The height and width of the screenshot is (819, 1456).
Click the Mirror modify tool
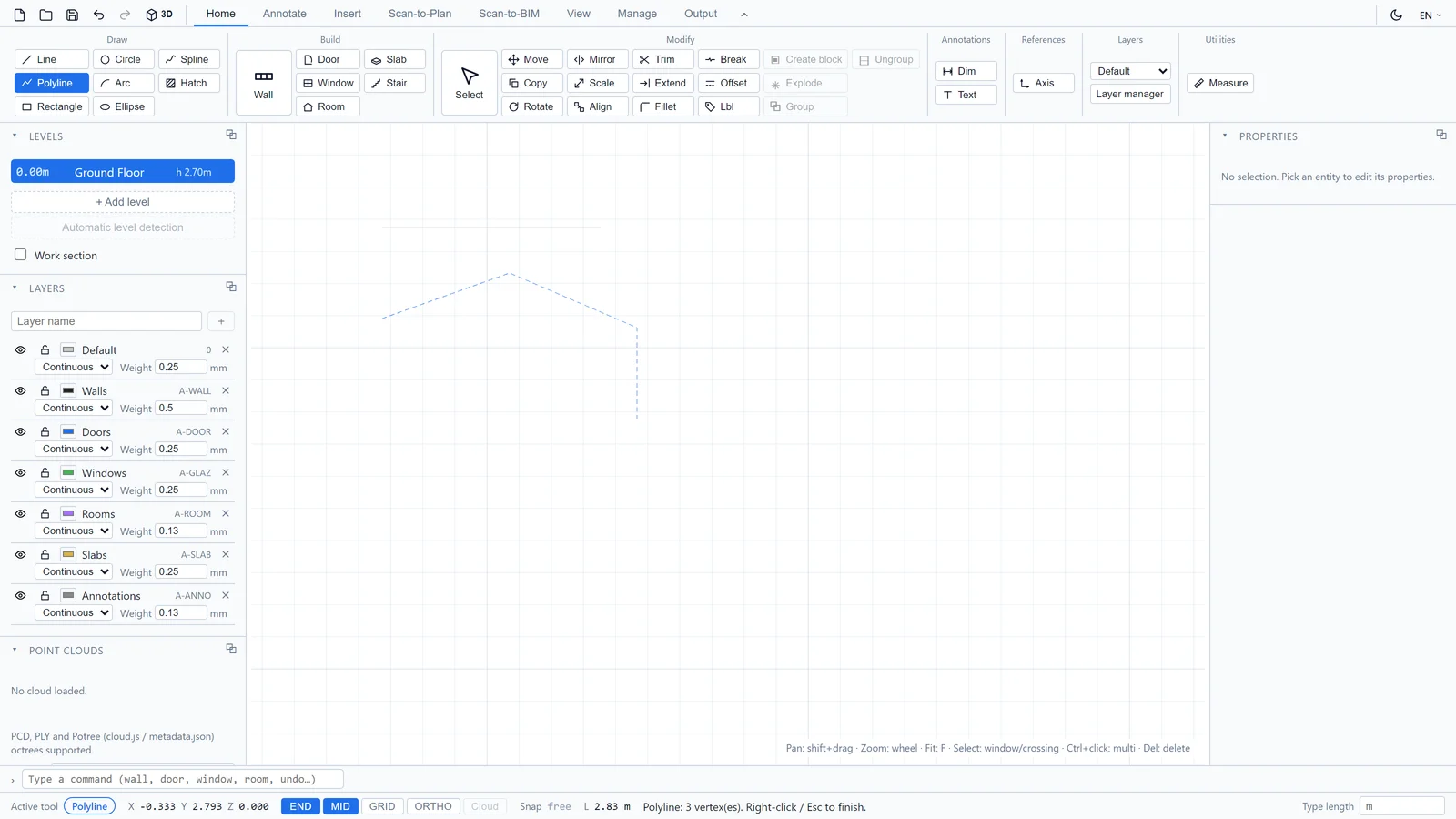pyautogui.click(x=597, y=59)
